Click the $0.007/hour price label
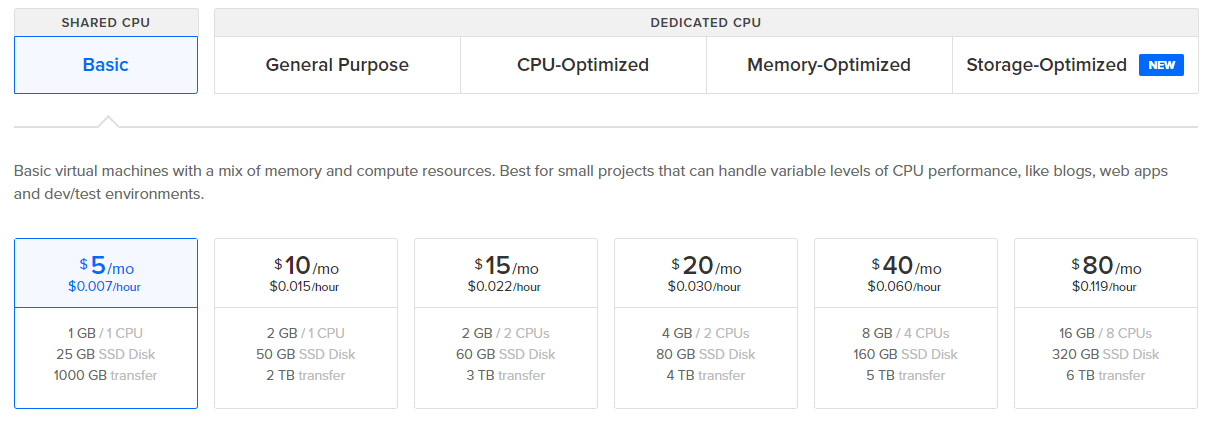Viewport: 1207px width, 430px height. 106,287
